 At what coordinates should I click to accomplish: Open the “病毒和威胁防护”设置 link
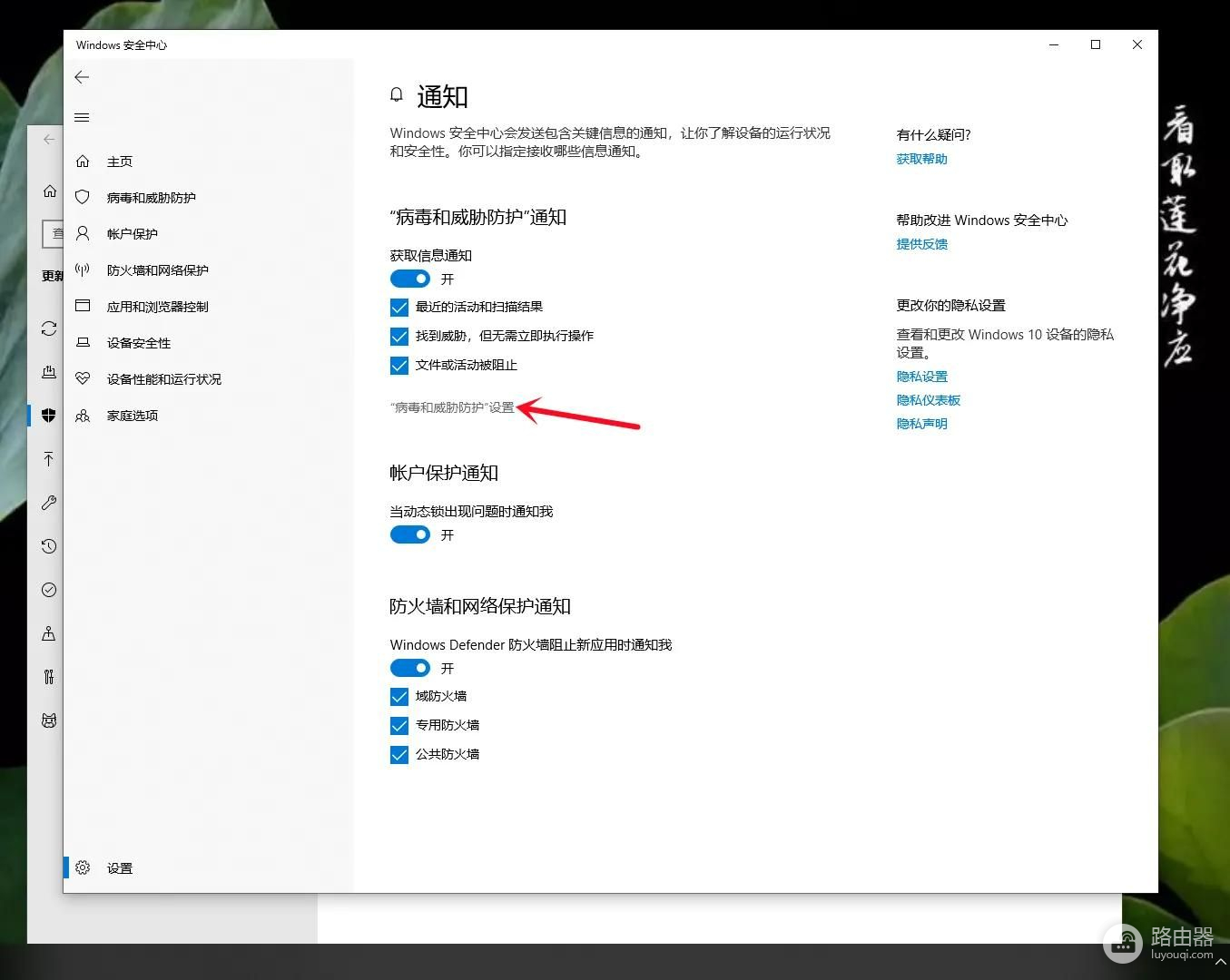click(452, 407)
